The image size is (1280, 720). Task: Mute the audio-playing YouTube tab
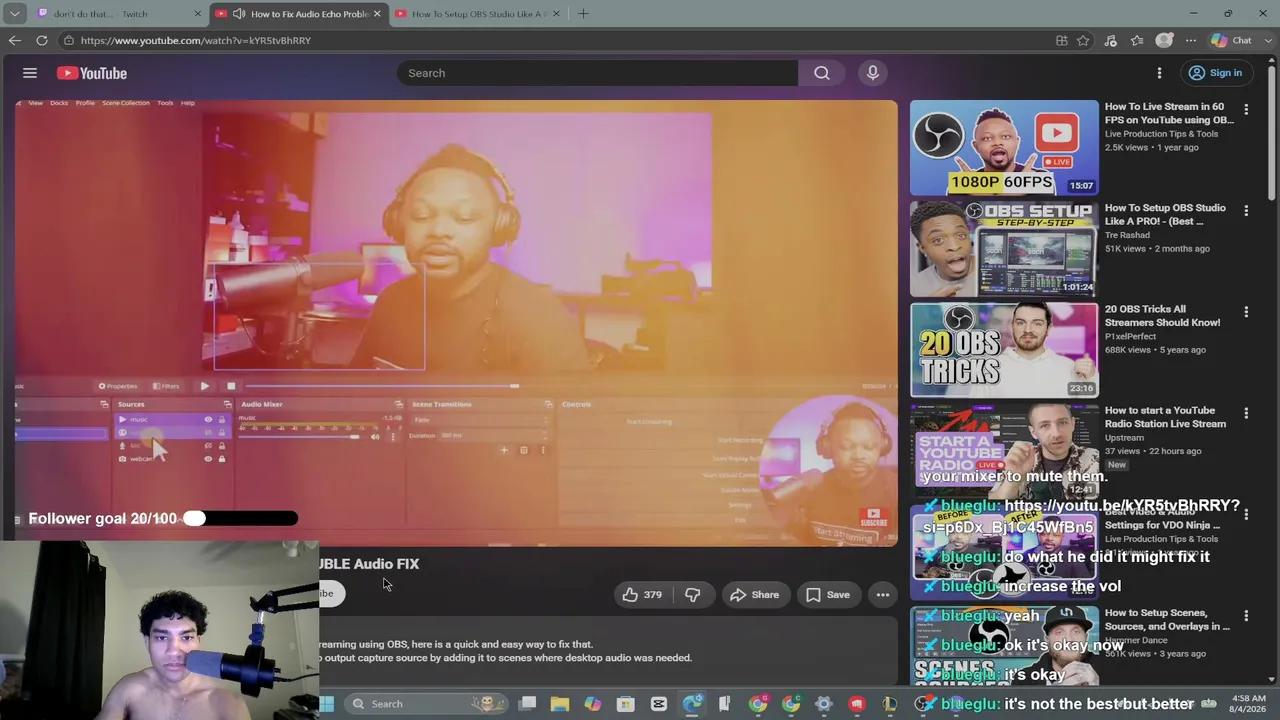(x=239, y=14)
